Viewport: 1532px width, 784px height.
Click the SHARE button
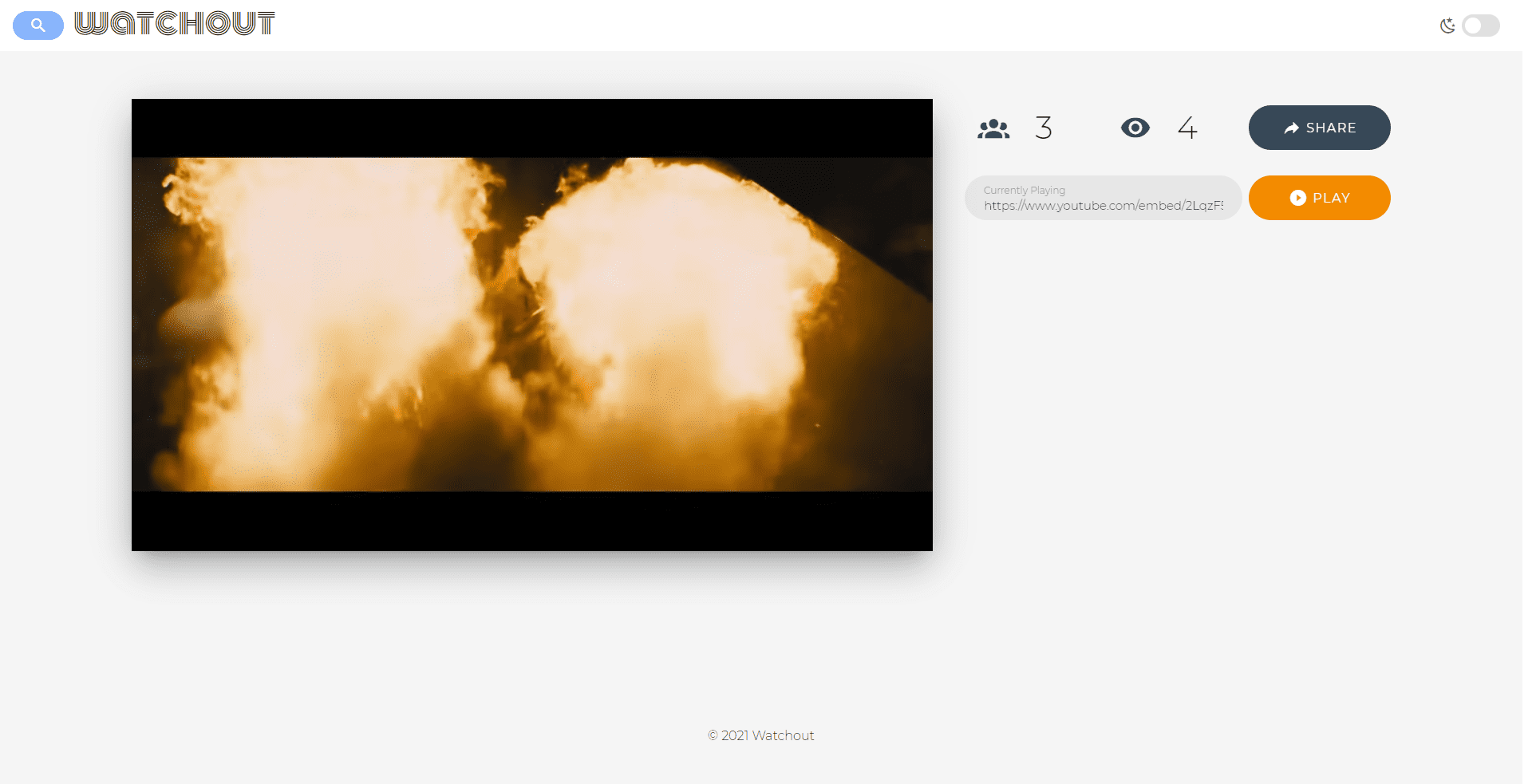pos(1319,128)
